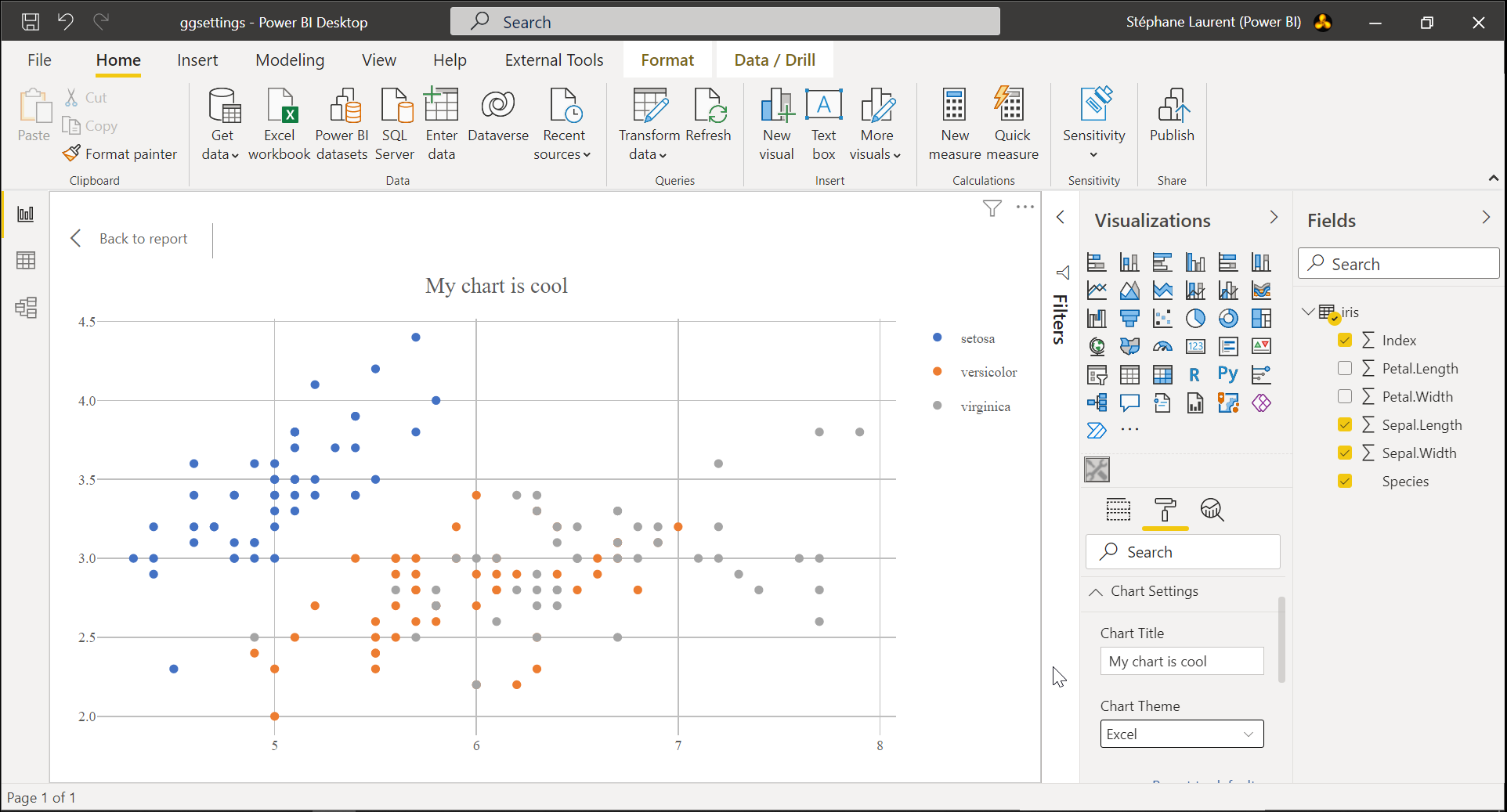Viewport: 1507px width, 812px height.
Task: Open the Analytics pane magnifier icon
Action: [x=1212, y=510]
